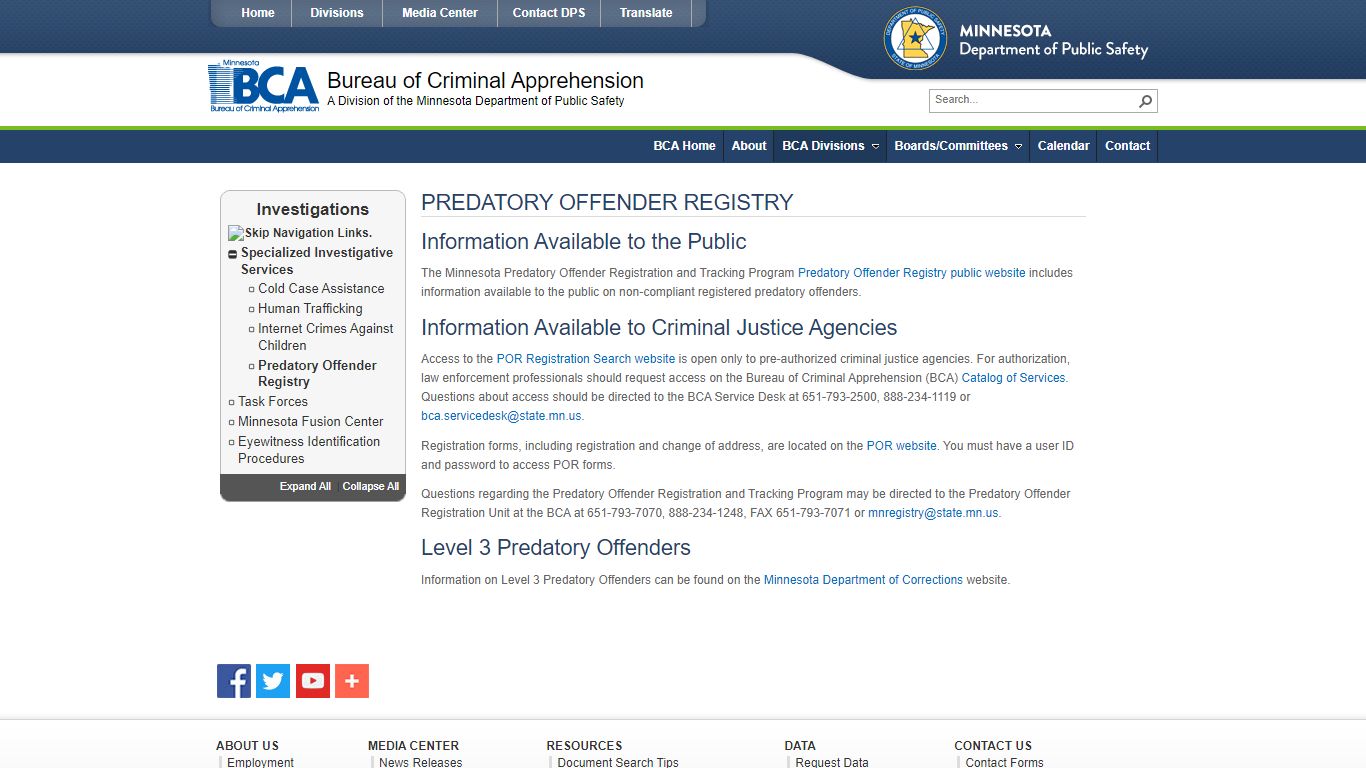Click Collapse All in sidebar
The image size is (1366, 768).
coord(371,487)
